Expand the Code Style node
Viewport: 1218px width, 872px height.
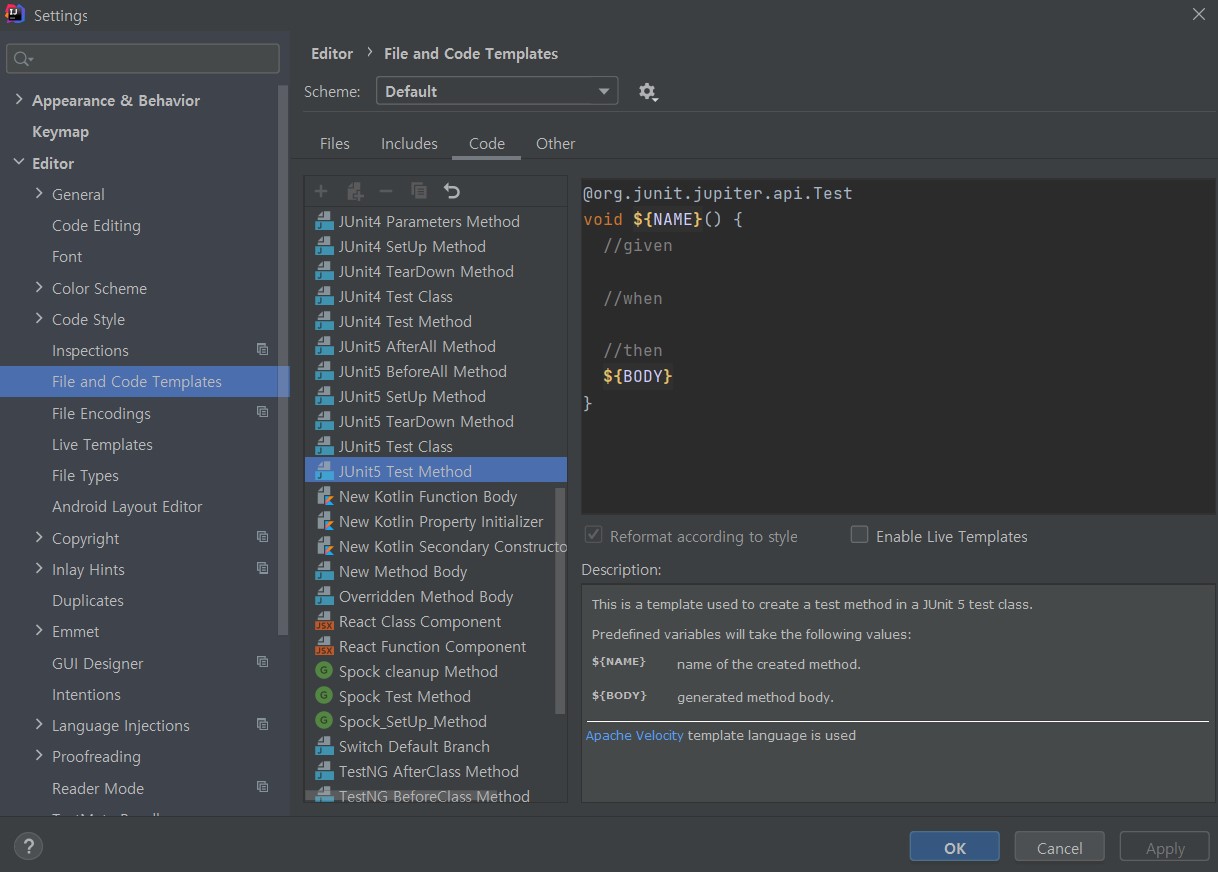pos(39,319)
